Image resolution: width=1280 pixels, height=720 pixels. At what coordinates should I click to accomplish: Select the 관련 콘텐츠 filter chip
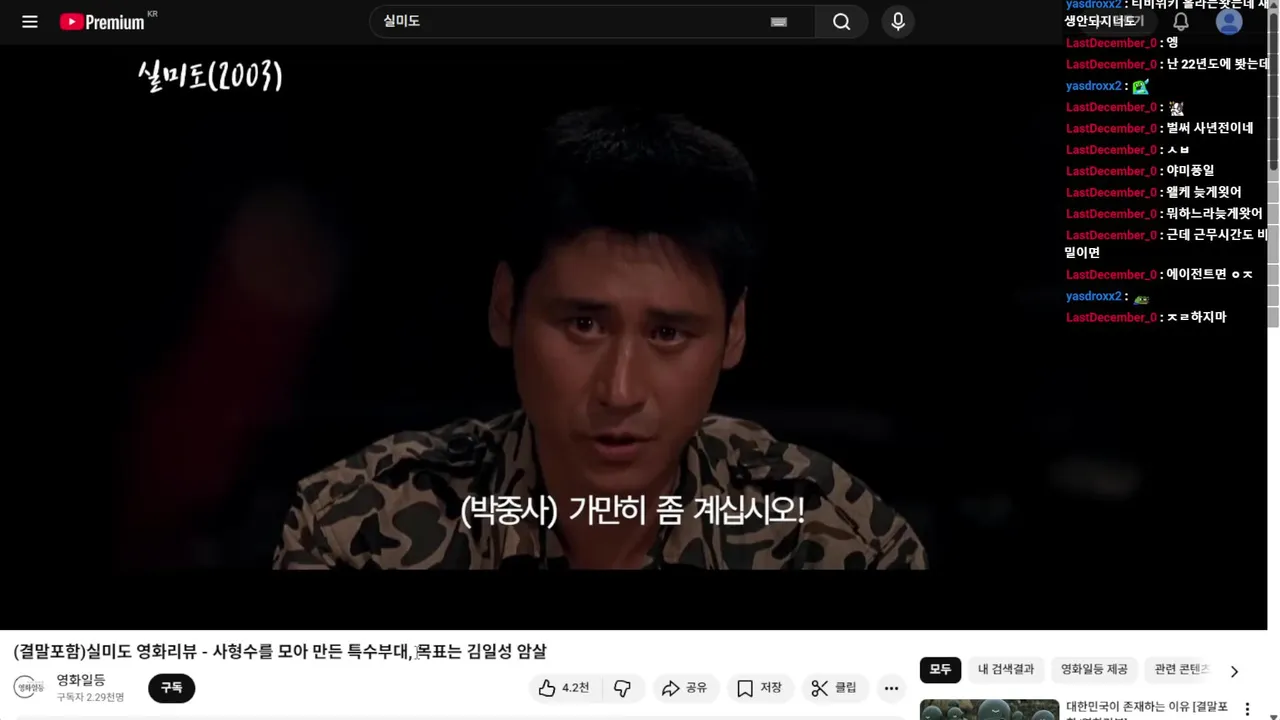tap(1182, 670)
